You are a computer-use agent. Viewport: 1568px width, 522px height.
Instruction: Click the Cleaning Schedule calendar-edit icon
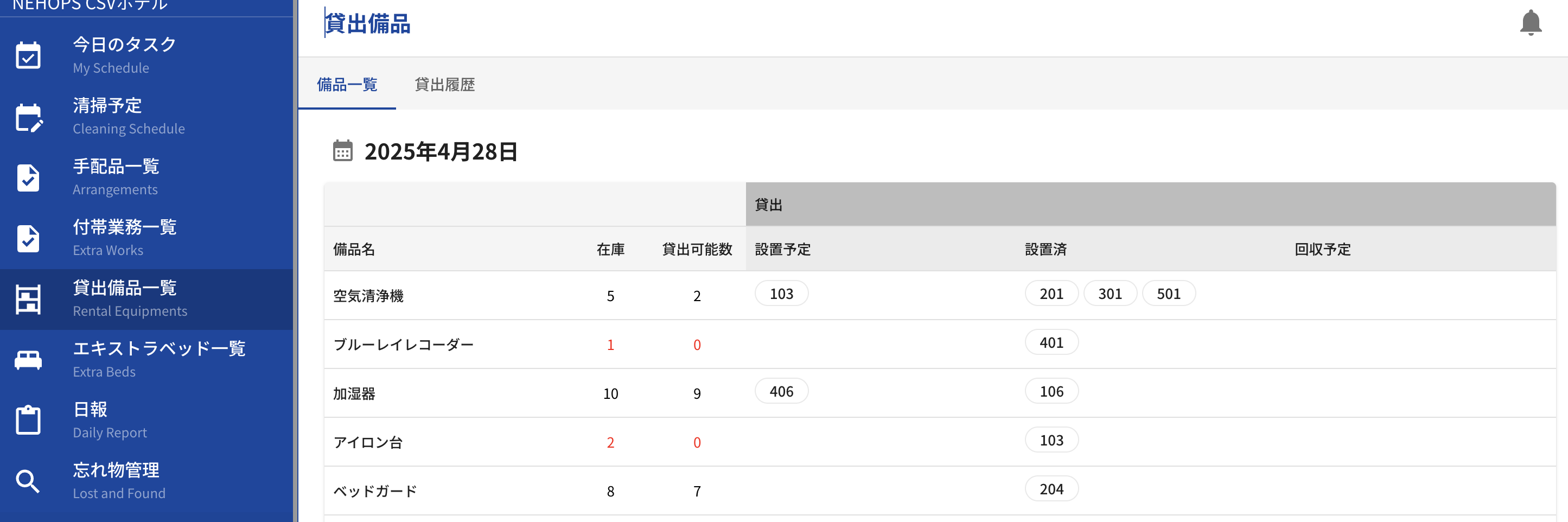click(28, 117)
